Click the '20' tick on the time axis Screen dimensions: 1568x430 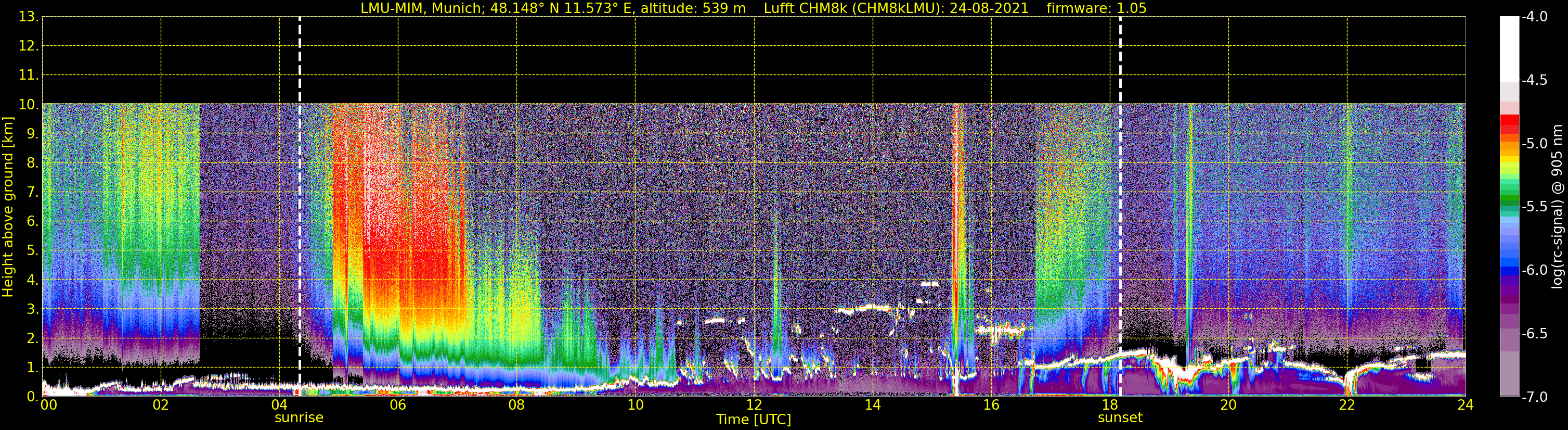[x=1228, y=405]
